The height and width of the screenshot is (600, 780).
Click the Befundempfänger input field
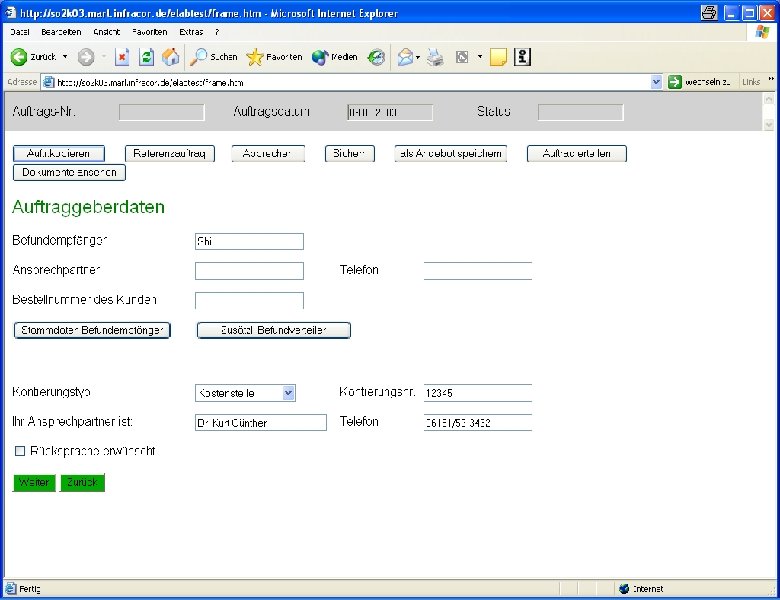(249, 241)
